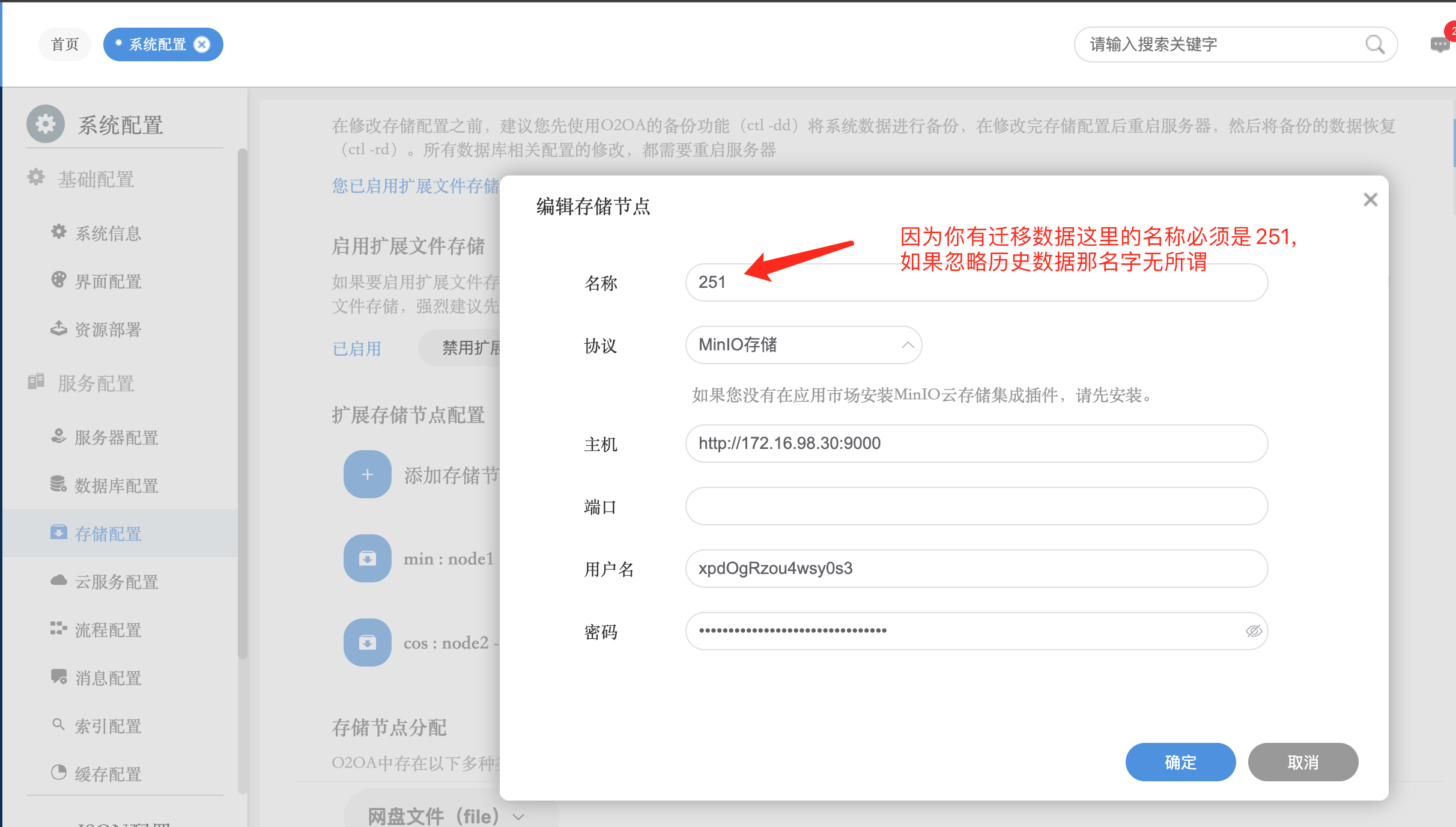1456x827 pixels.
Task: Open 数据库配置 in sidebar
Action: coord(116,486)
